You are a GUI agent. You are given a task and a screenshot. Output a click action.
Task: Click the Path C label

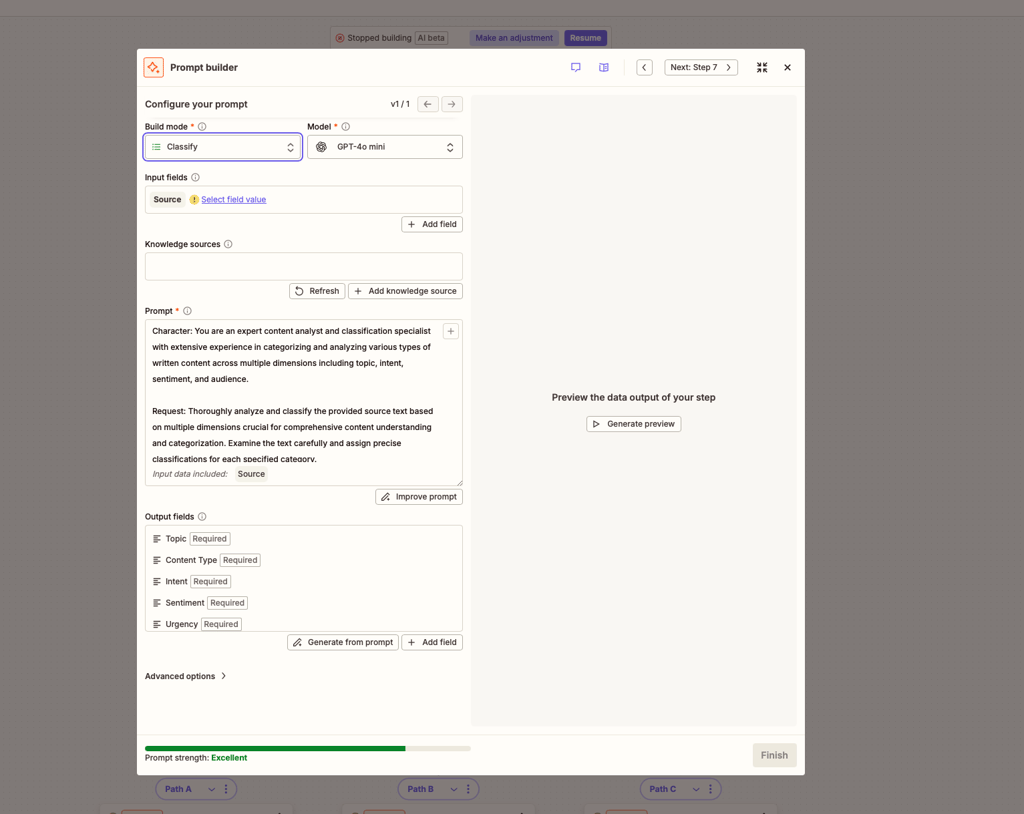click(x=663, y=789)
